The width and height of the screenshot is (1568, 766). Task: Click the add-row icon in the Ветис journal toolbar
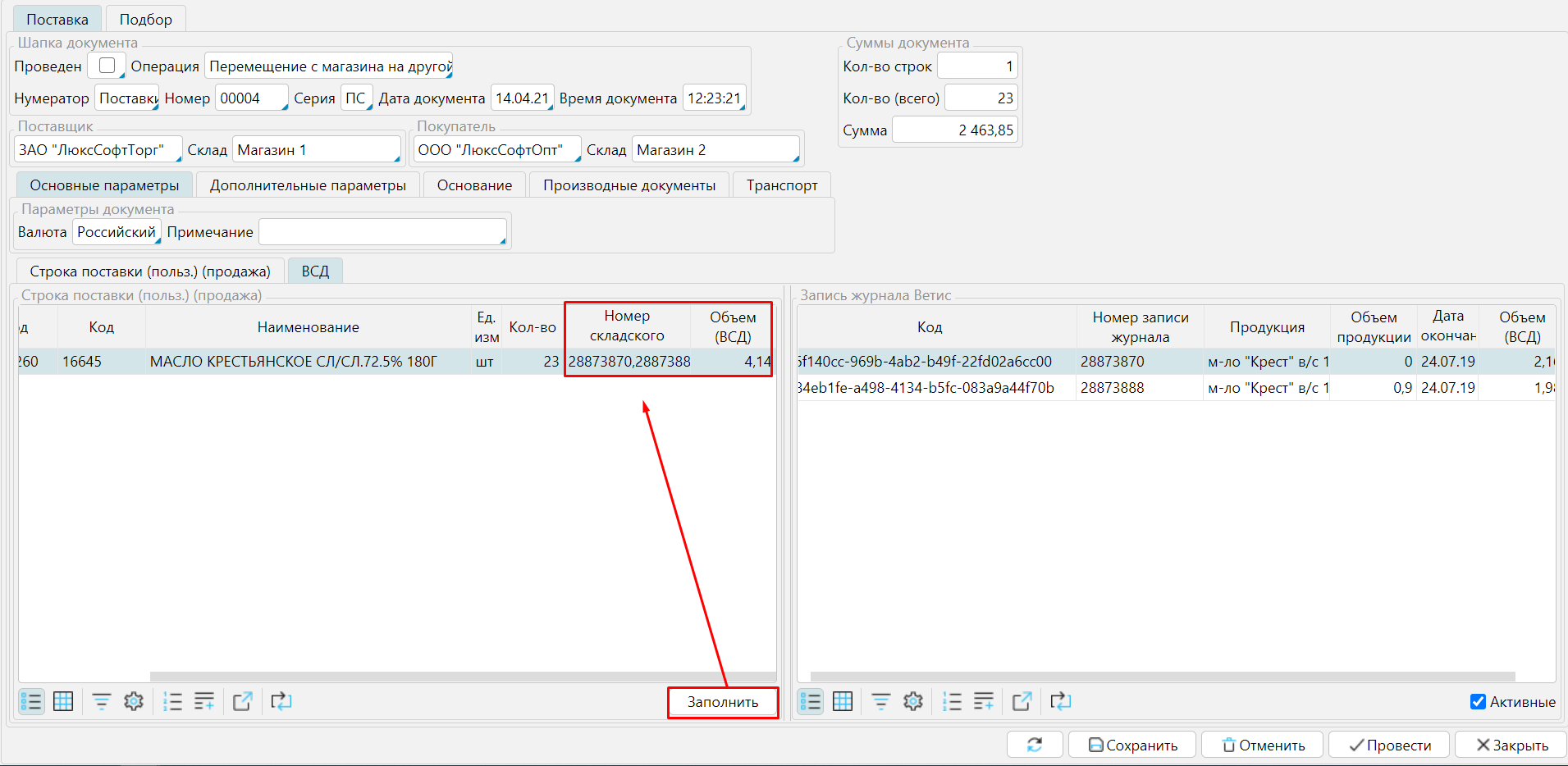pos(983,701)
